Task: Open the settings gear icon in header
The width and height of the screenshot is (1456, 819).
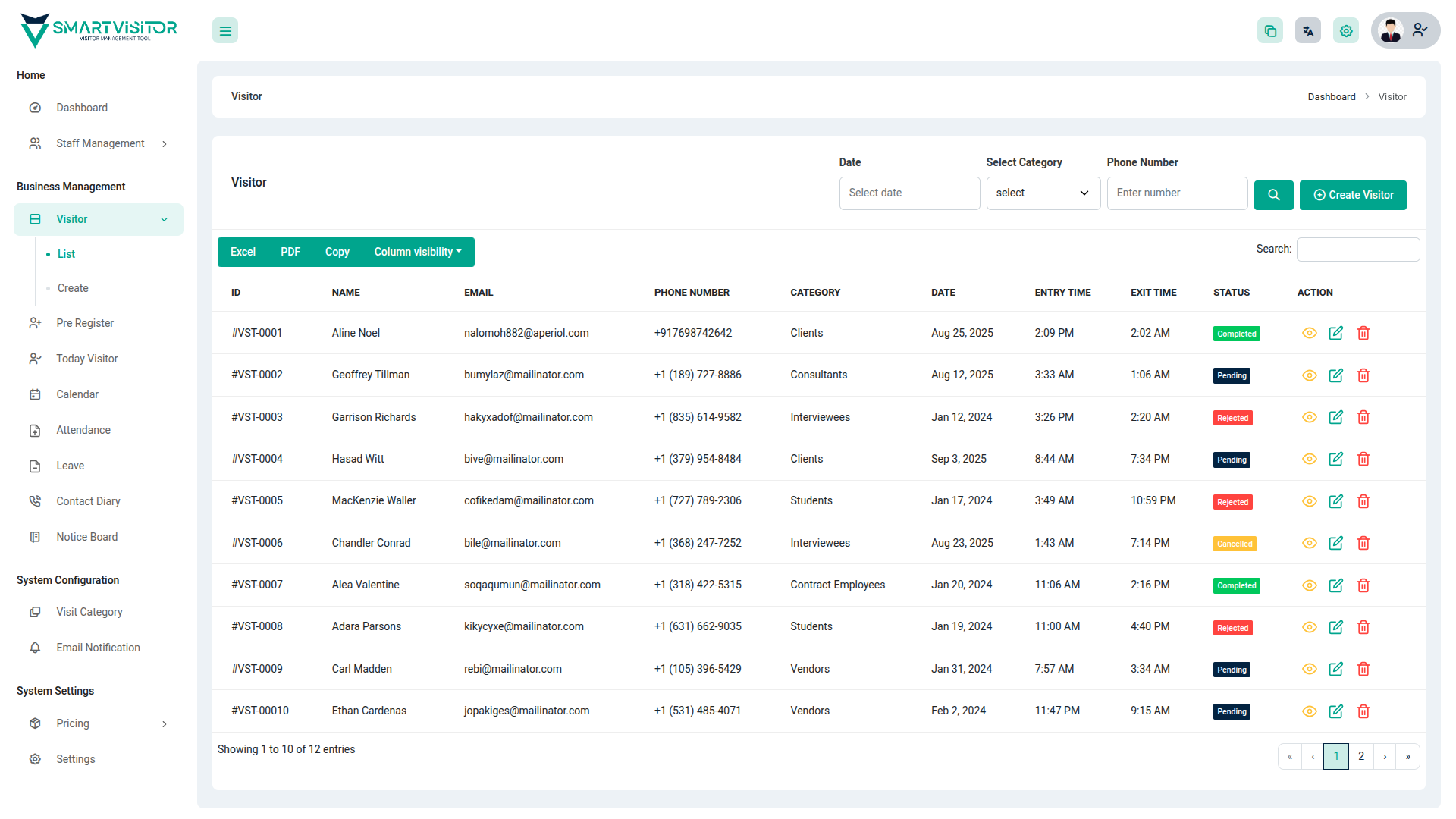Action: coord(1345,31)
